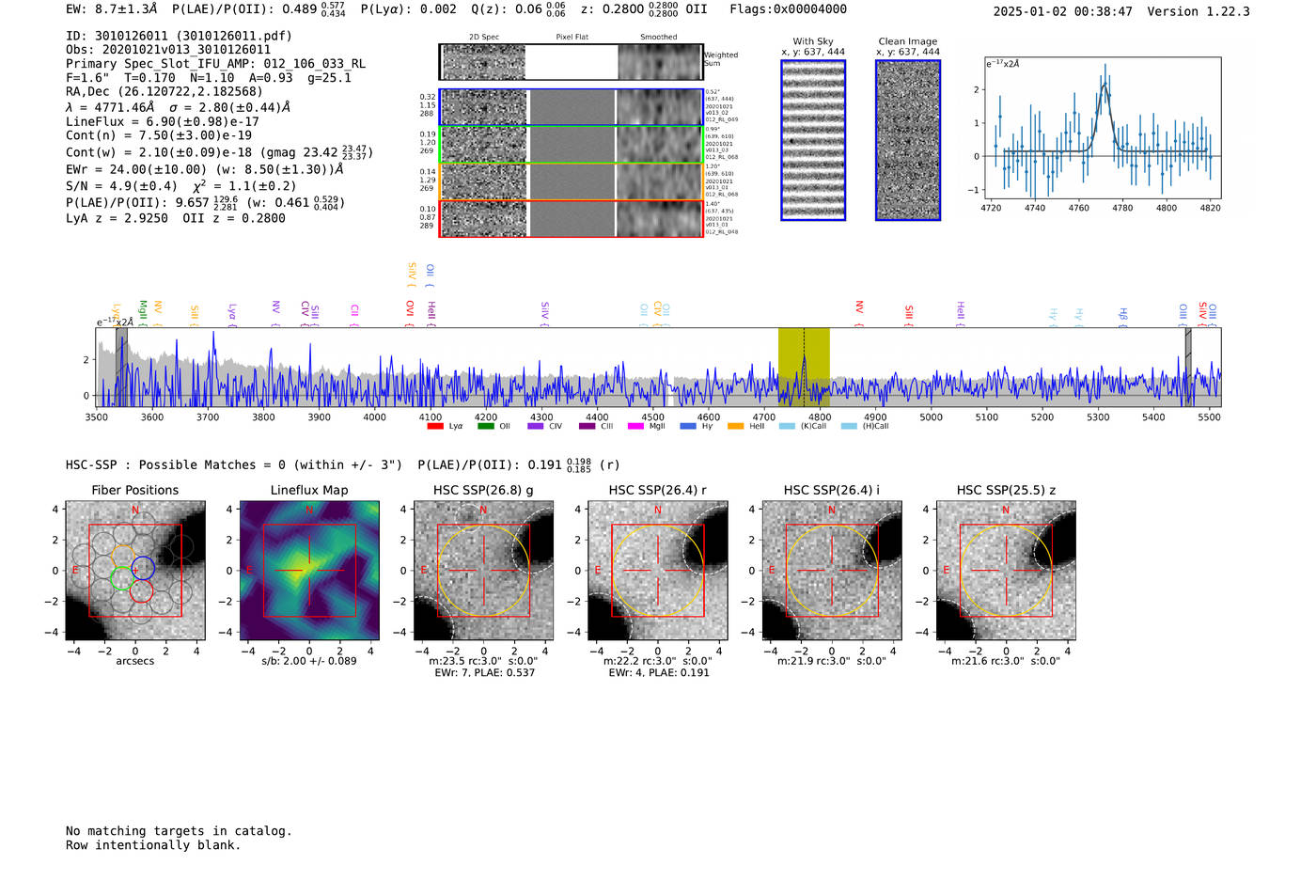1316x896 pixels.
Task: Select the Weighted Sum 2D spectrum row
Action: pos(572,62)
